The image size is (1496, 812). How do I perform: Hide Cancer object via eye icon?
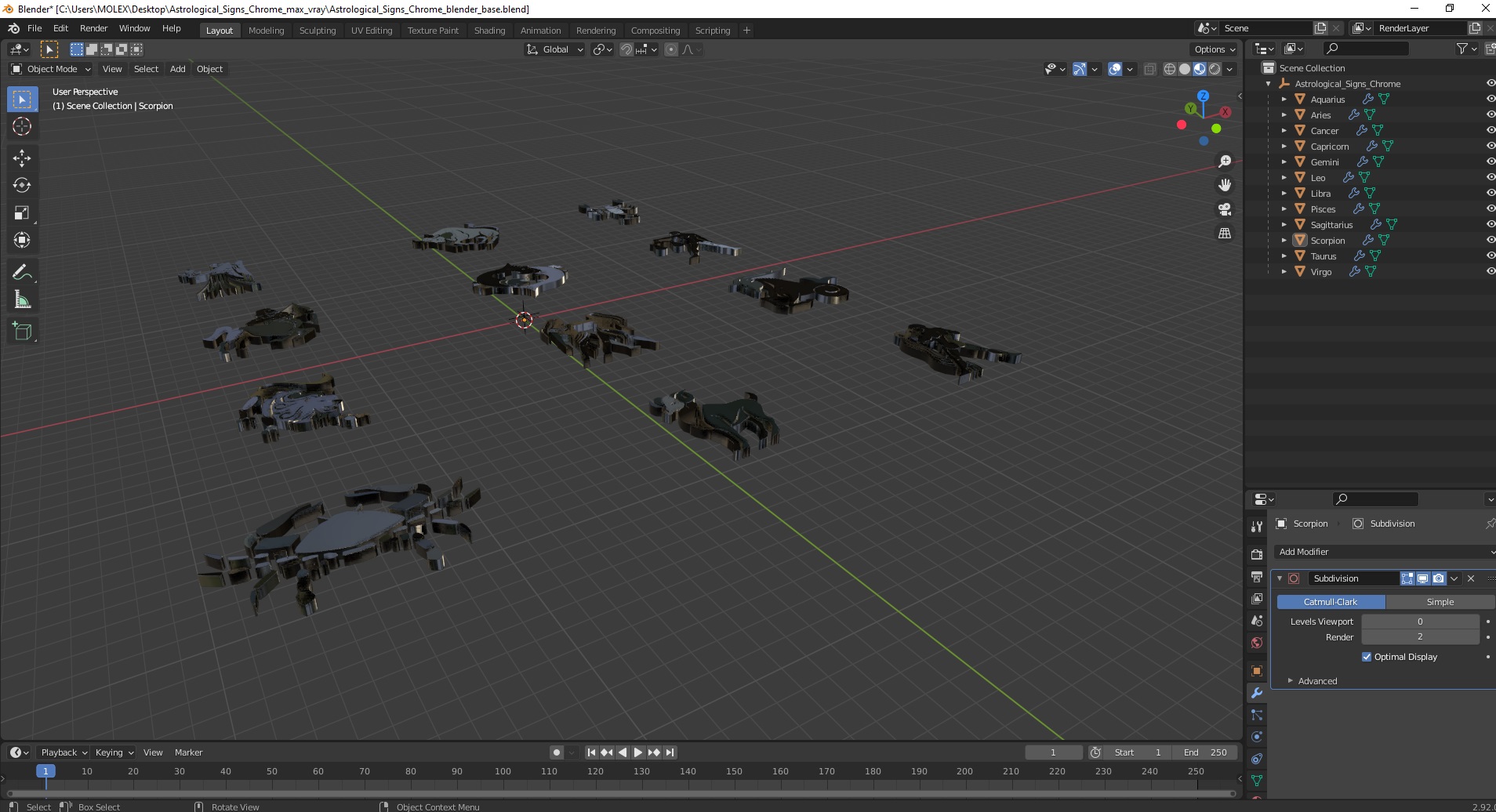[x=1491, y=130]
